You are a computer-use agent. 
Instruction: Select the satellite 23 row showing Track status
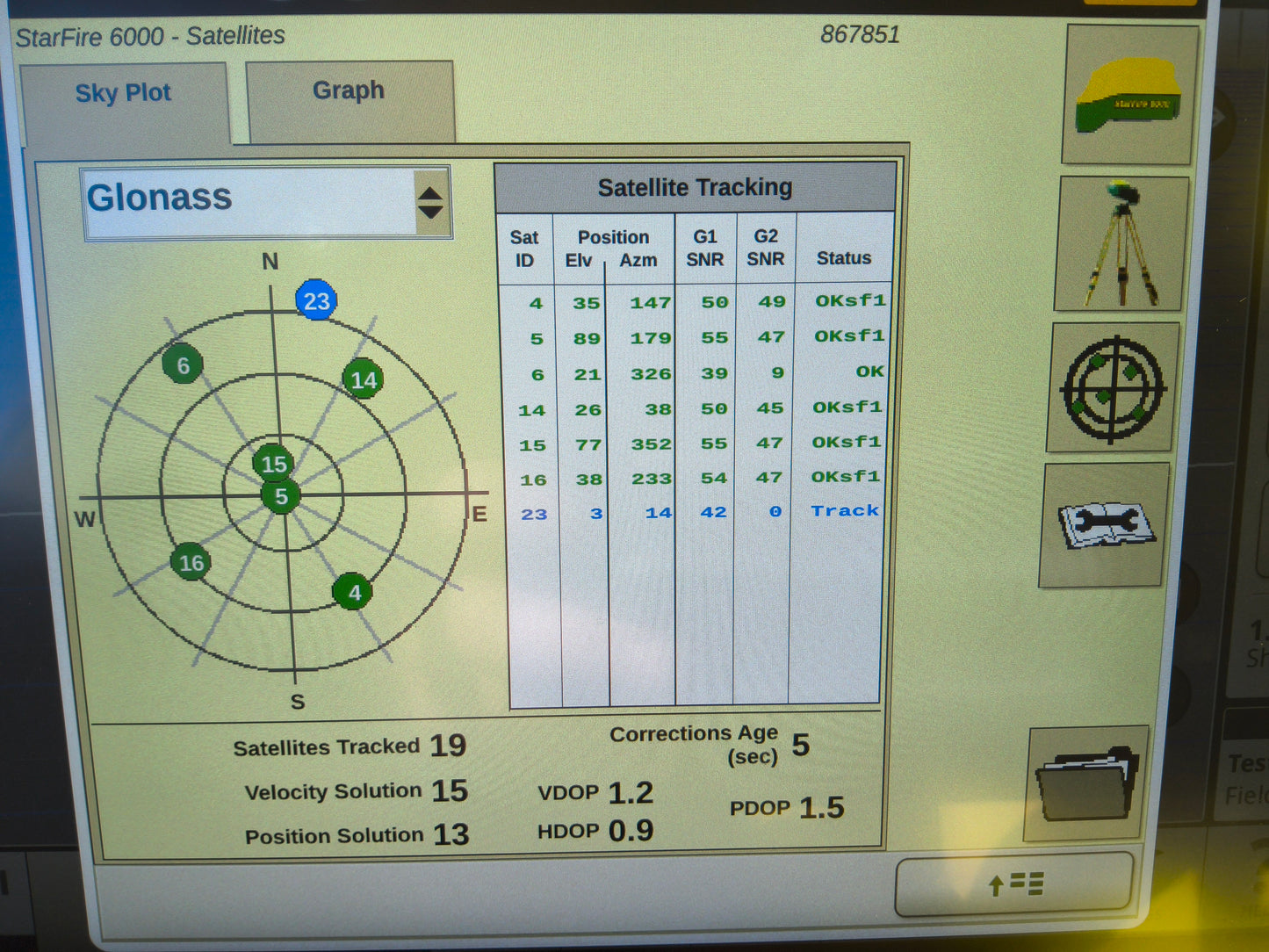pos(694,513)
